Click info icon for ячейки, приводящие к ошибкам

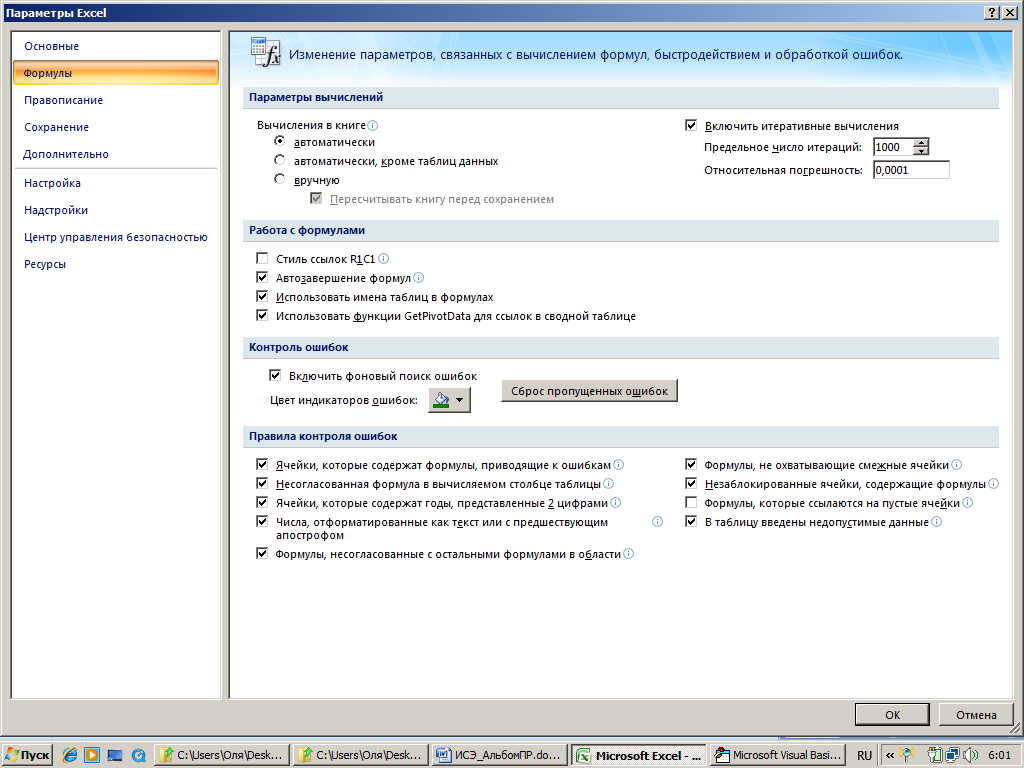click(x=618, y=465)
